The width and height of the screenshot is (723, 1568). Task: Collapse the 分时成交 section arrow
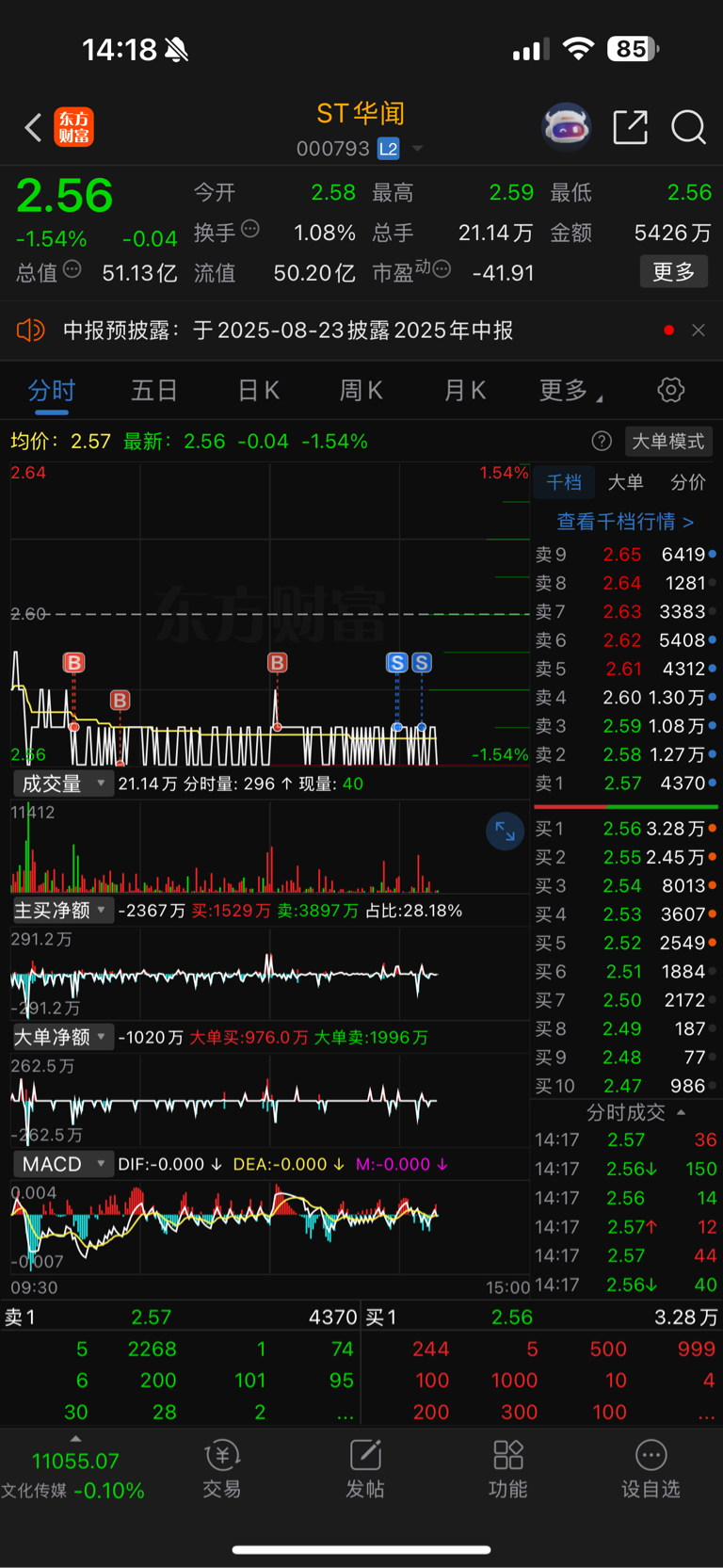click(x=681, y=1112)
